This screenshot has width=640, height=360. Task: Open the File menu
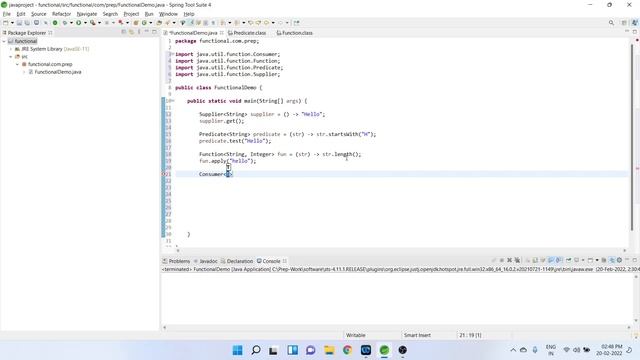click(7, 14)
